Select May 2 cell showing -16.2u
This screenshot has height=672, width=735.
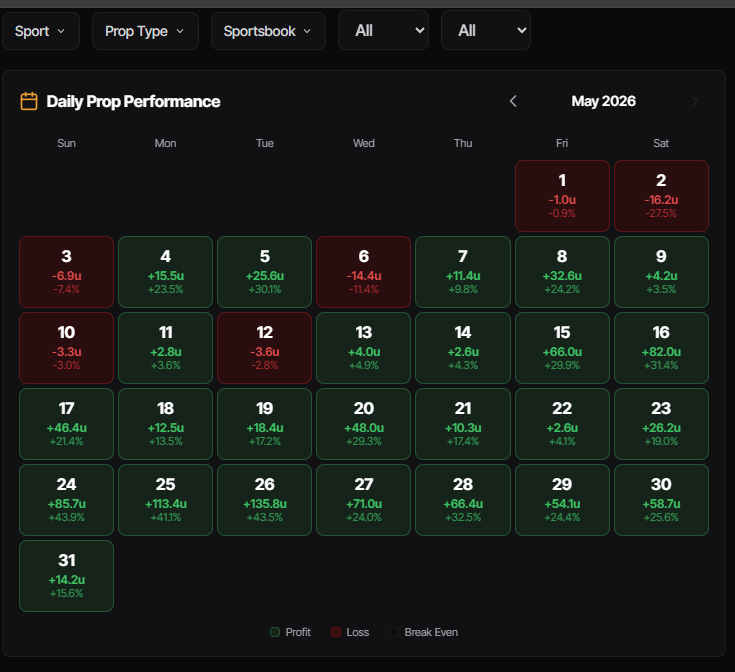(x=661, y=196)
